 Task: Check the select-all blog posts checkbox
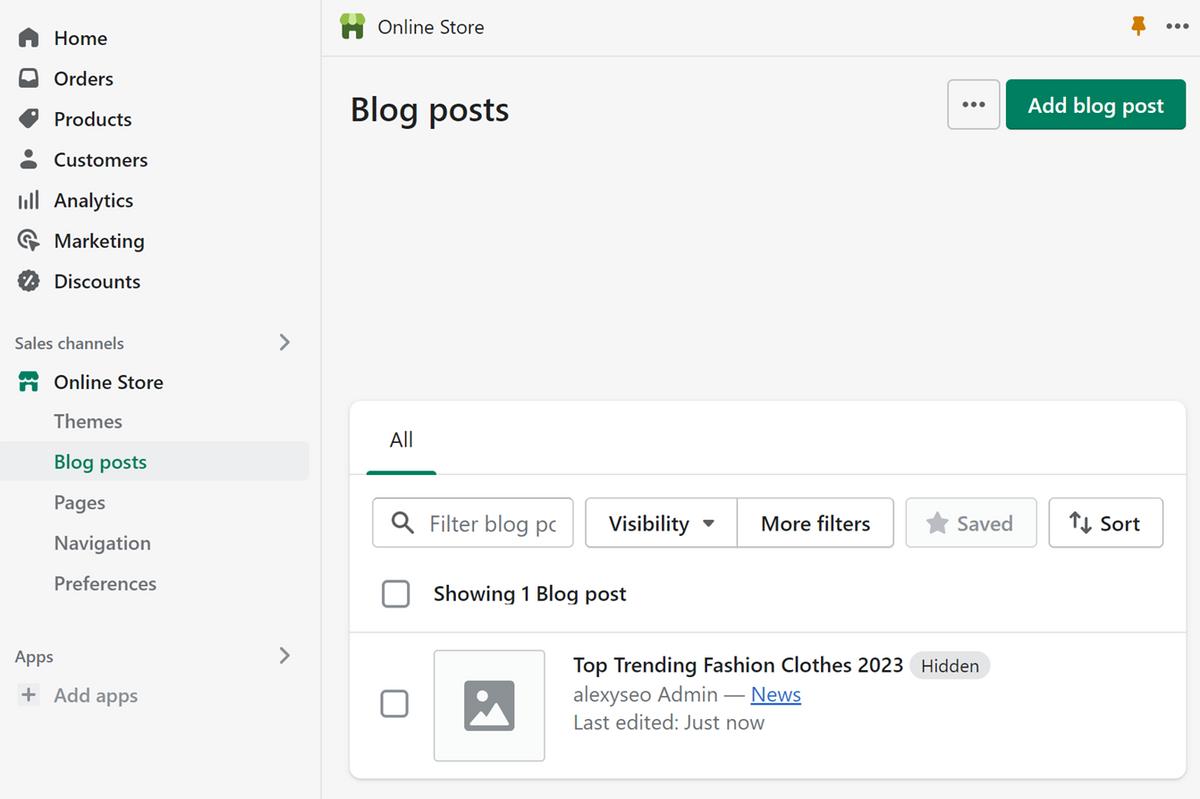click(396, 593)
